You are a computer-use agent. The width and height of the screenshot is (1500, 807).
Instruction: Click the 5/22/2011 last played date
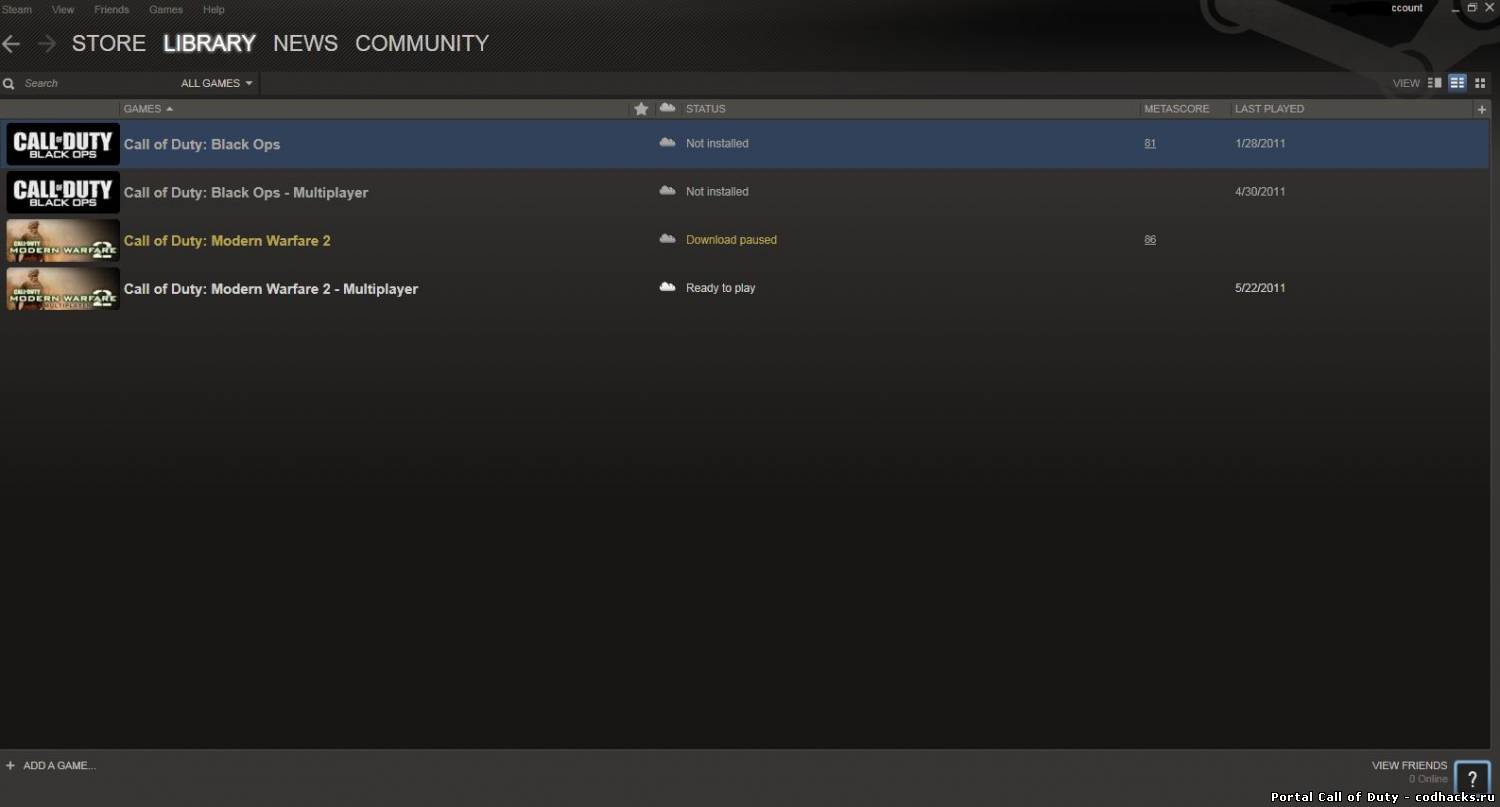(x=1260, y=287)
